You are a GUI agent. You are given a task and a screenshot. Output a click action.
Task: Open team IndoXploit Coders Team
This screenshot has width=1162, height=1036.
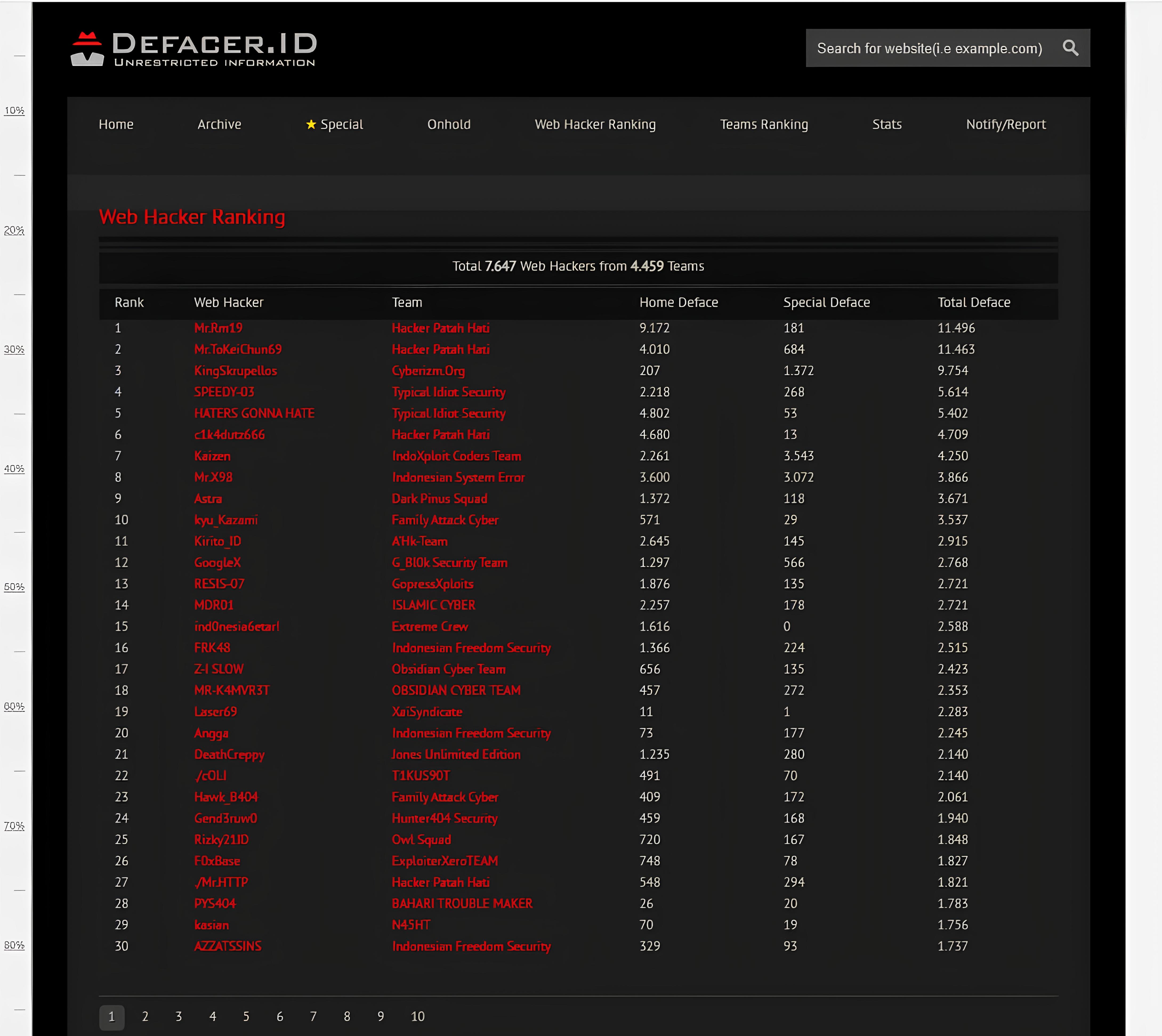[456, 456]
